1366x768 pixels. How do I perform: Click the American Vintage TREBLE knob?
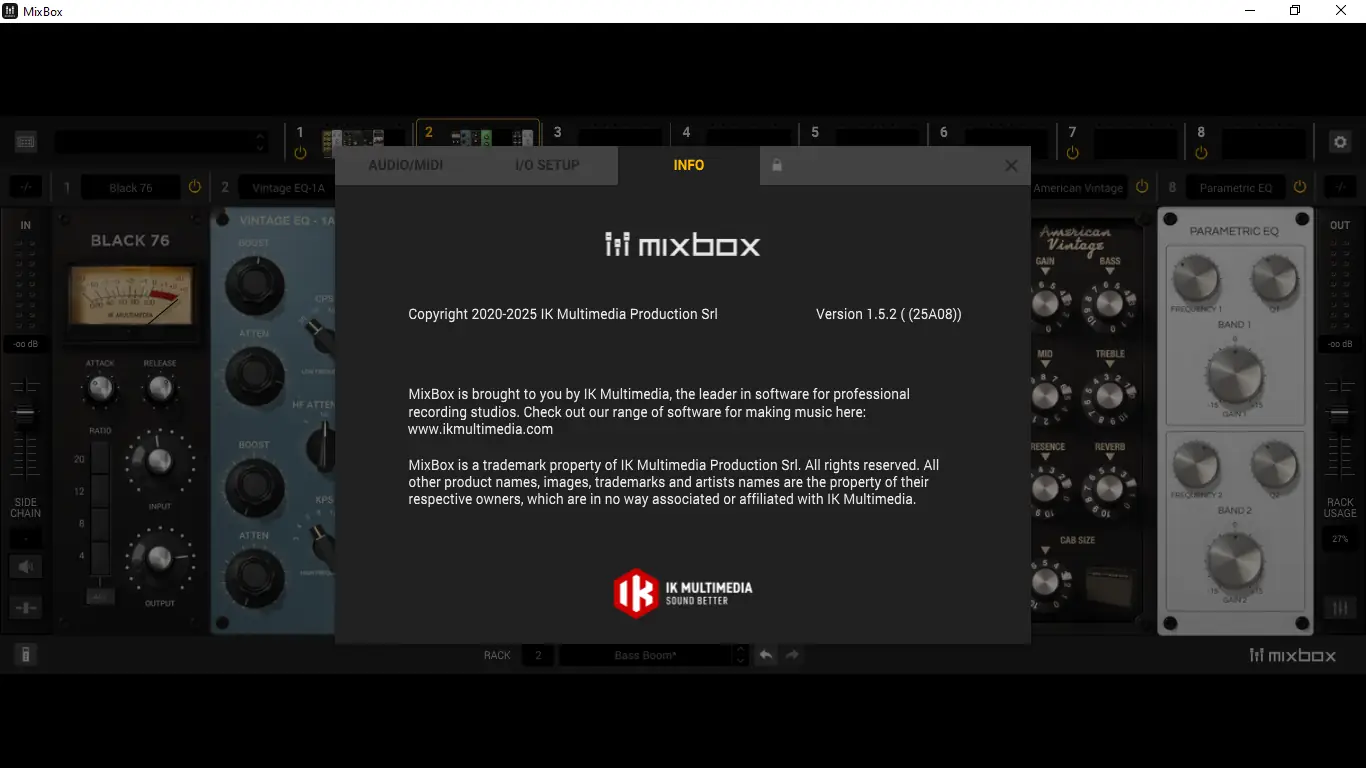(1109, 397)
